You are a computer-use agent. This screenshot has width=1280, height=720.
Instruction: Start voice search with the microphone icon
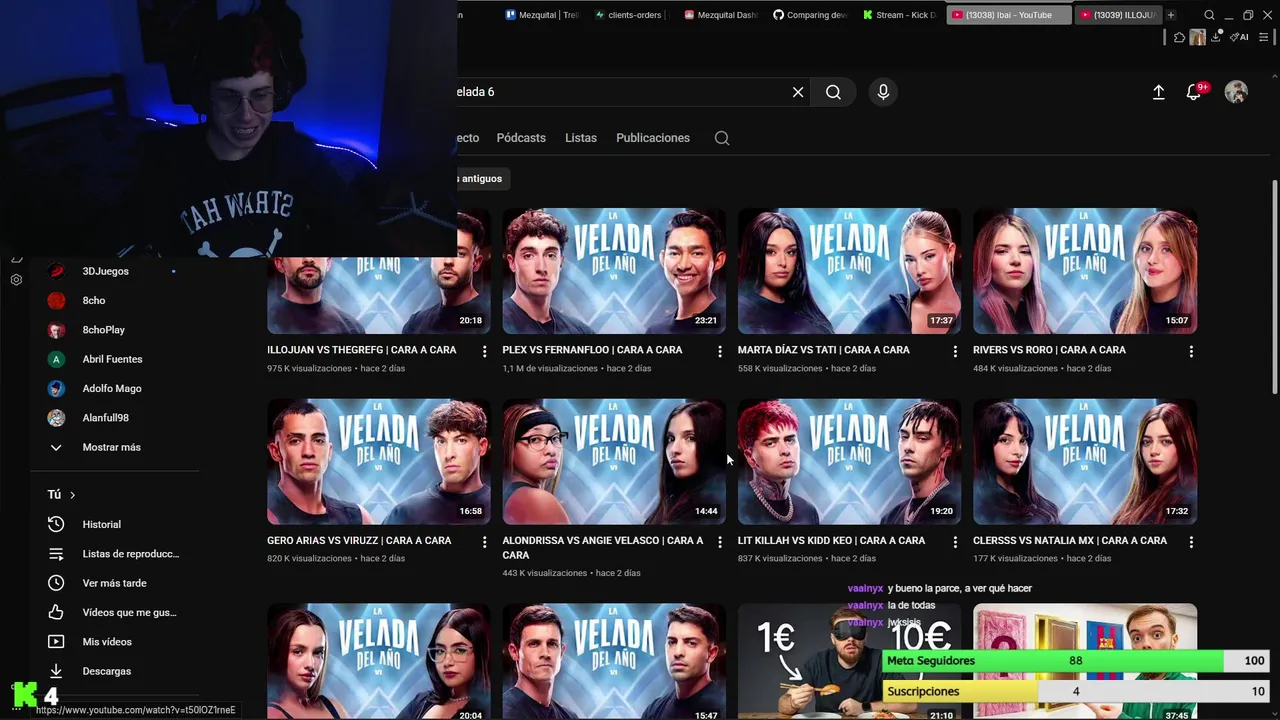click(883, 92)
